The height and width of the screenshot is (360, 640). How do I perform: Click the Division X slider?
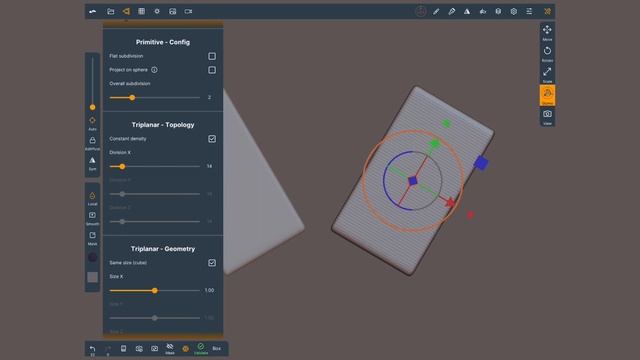point(155,167)
